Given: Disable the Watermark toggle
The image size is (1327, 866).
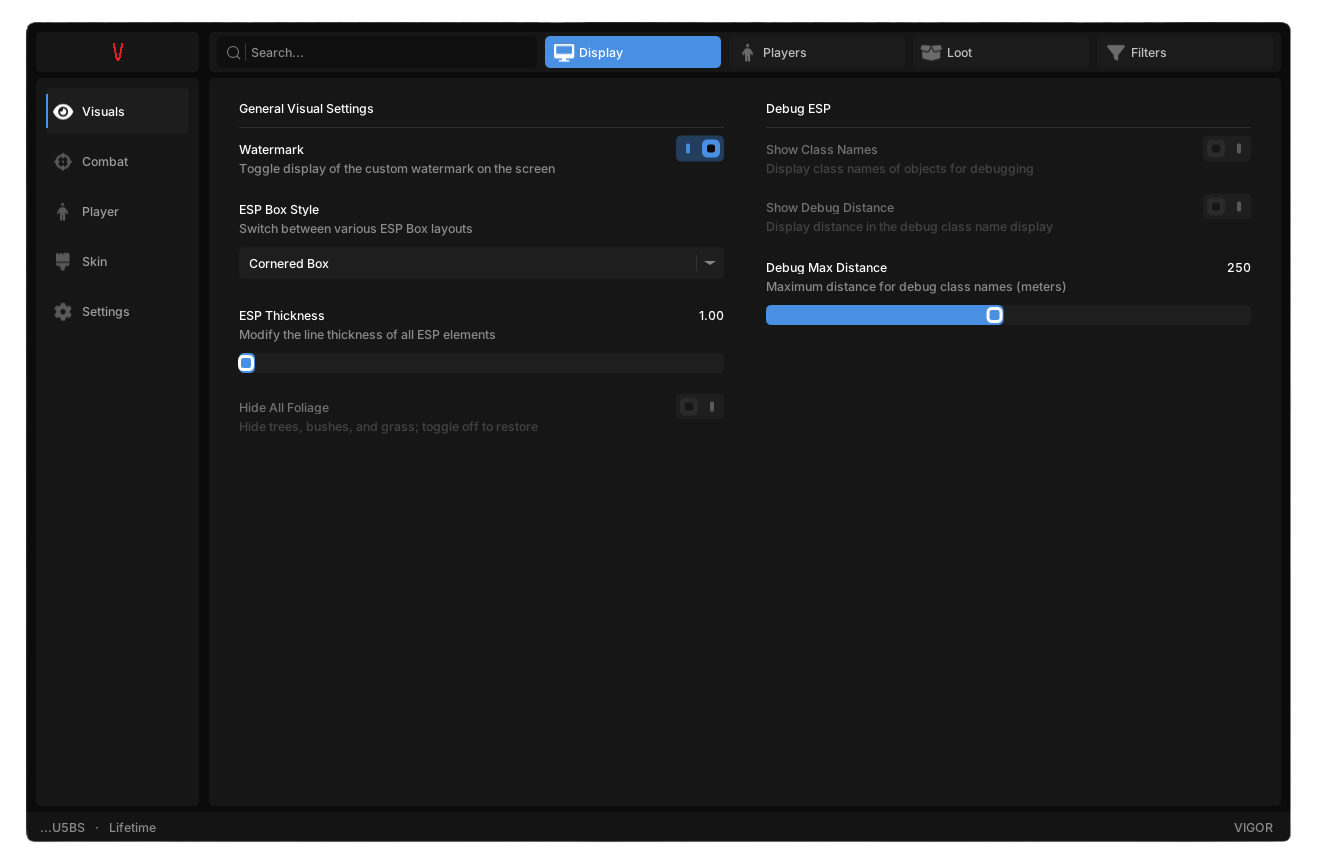Looking at the screenshot, I should point(700,149).
